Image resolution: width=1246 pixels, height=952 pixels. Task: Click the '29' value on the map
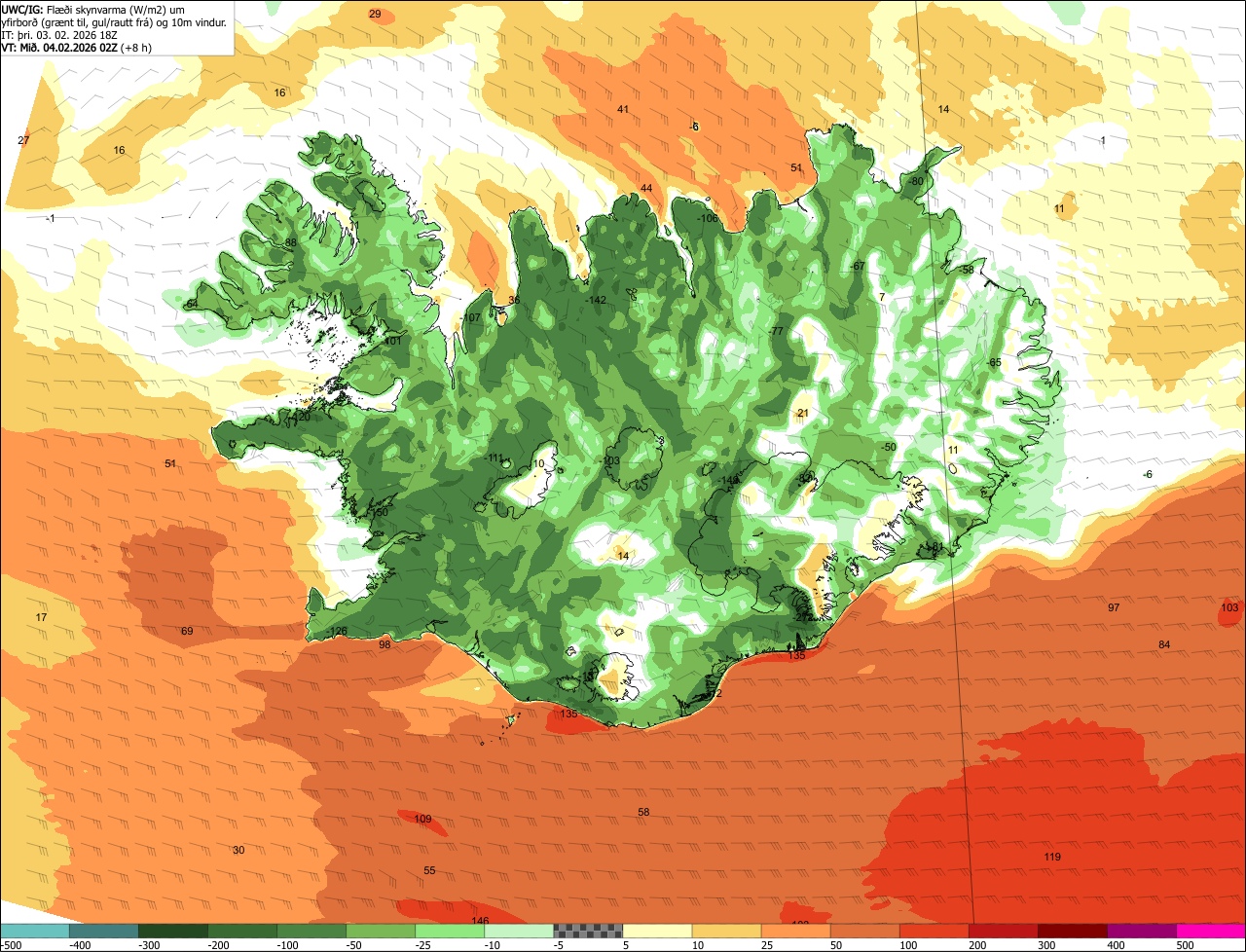[375, 14]
